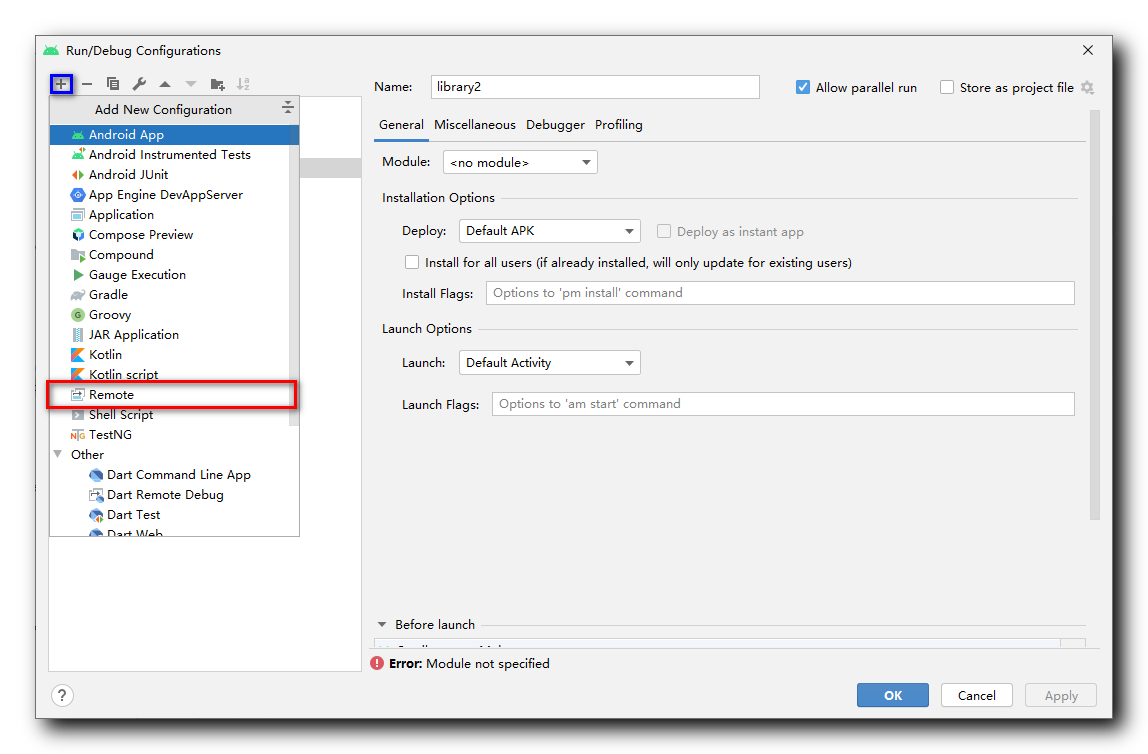Image resolution: width=1148 pixels, height=754 pixels.
Task: Click the Launch Flags input field
Action: (x=783, y=404)
